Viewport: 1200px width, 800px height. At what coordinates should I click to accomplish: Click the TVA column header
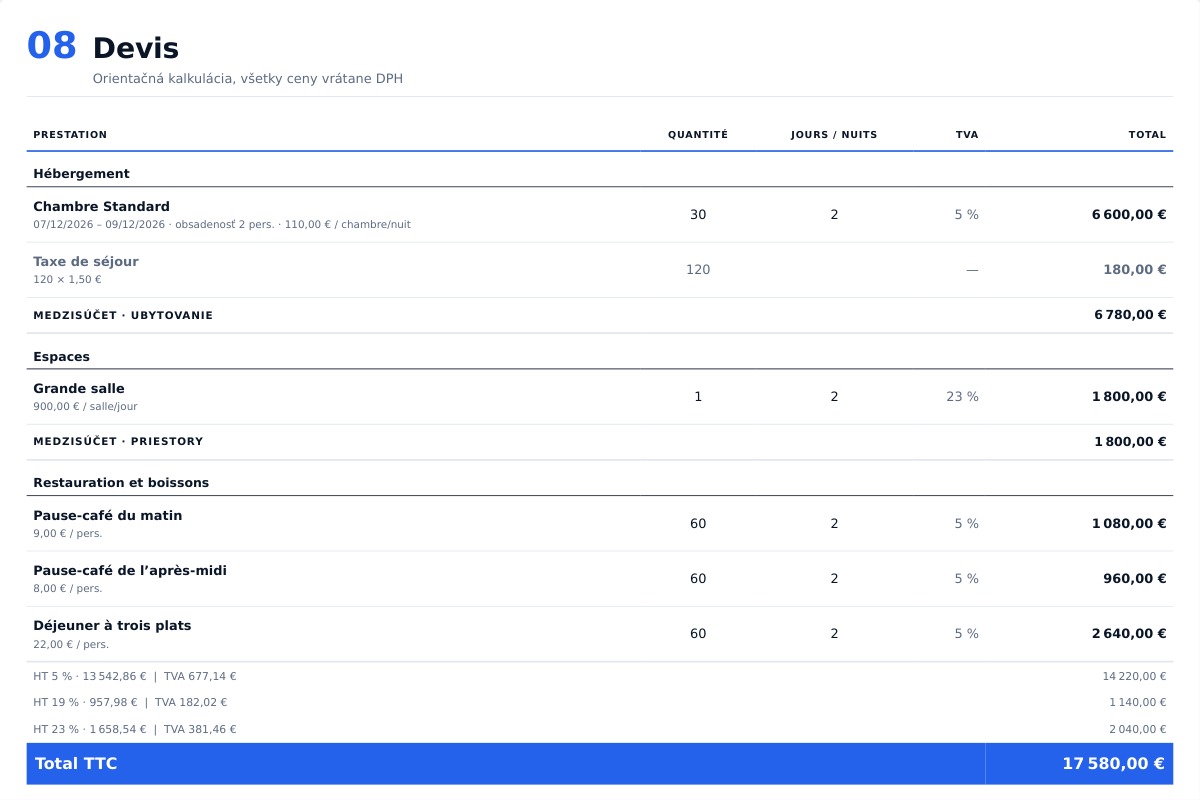(967, 135)
